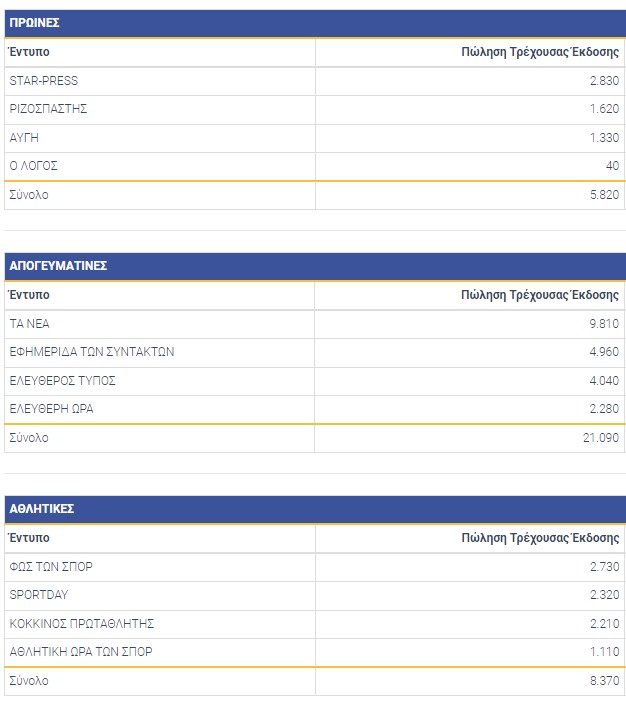Select the ΕΛΕΥΘΕΡΟΣ ΤΥΠΟΣ entry
This screenshot has height=709, width=626.
[x=62, y=381]
